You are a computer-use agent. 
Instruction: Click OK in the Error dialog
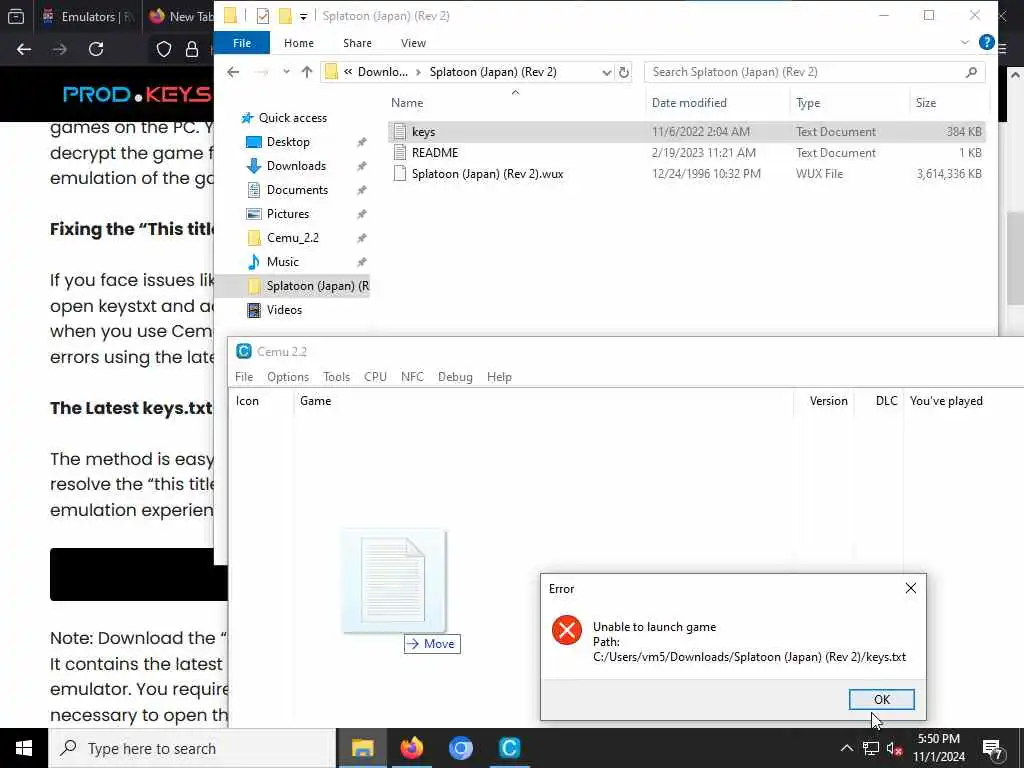pos(881,699)
